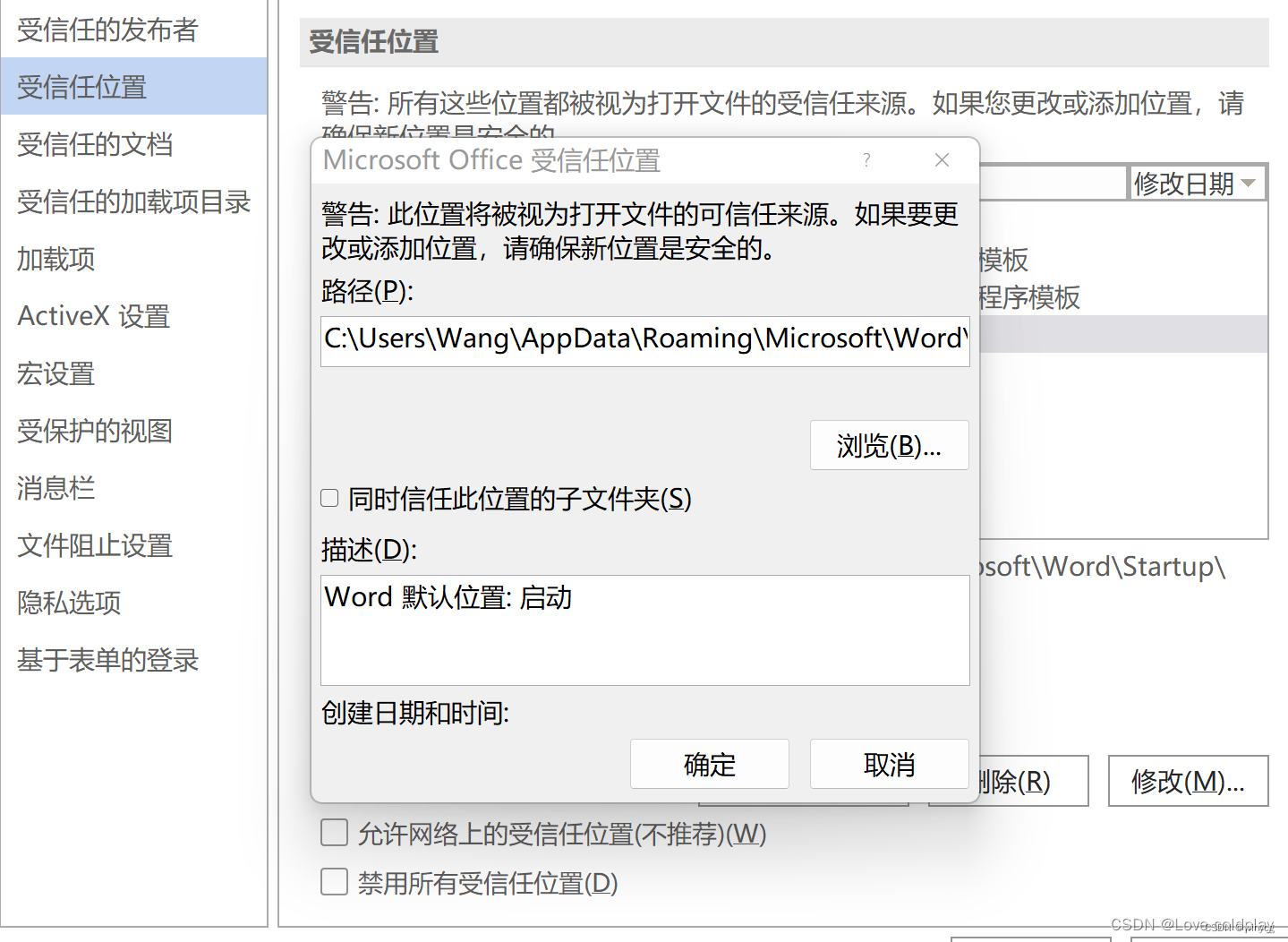This screenshot has width=1288, height=942.
Task: Click 取消 to cancel the dialog
Action: [x=889, y=764]
